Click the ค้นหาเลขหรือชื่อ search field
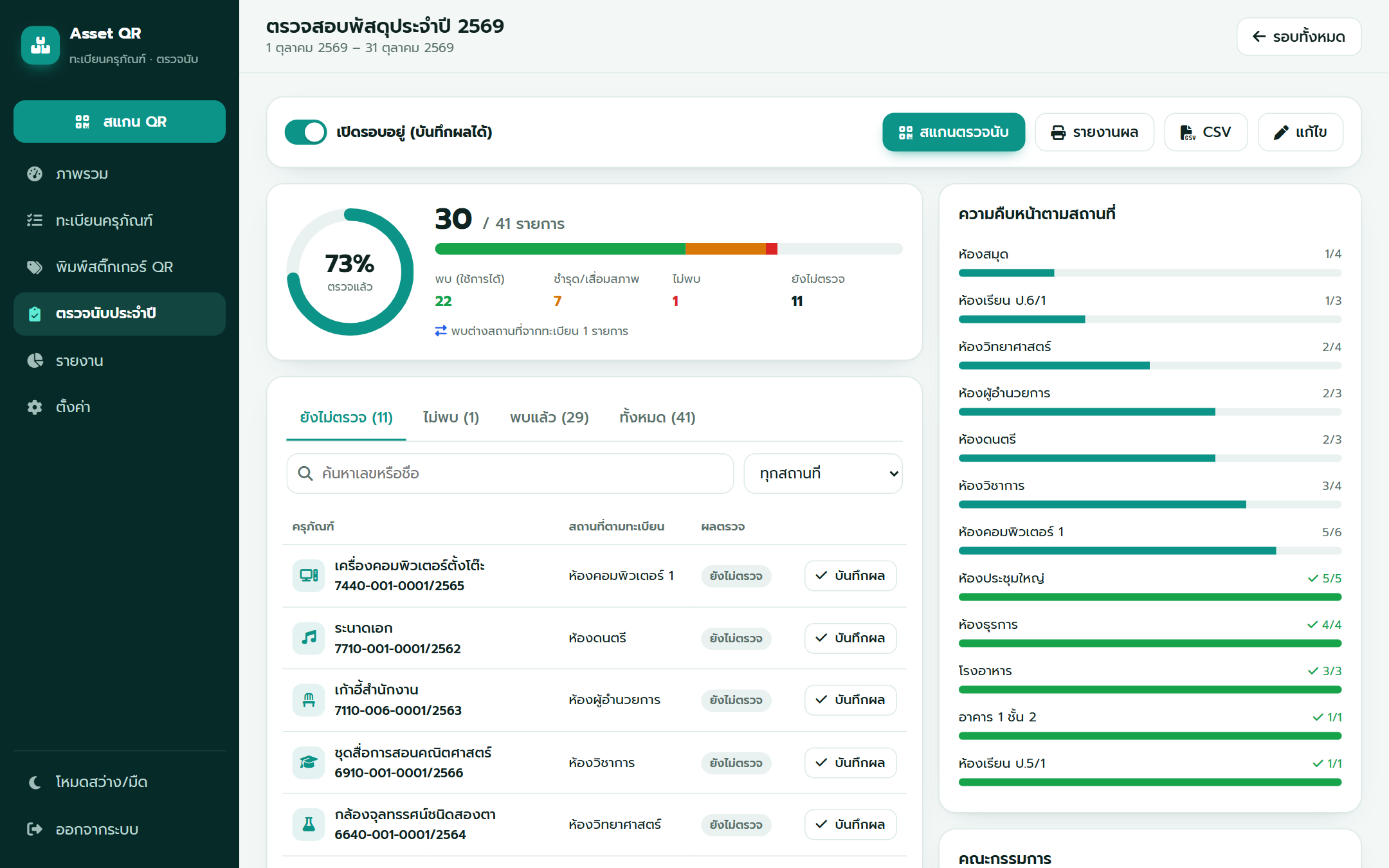The image size is (1389, 868). [510, 474]
